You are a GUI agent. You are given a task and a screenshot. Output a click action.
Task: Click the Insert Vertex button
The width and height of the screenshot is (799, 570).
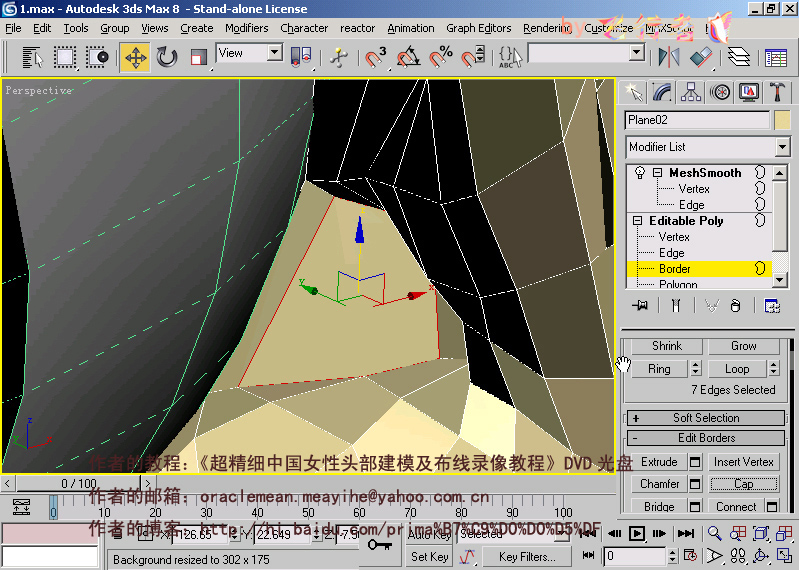[x=744, y=462]
